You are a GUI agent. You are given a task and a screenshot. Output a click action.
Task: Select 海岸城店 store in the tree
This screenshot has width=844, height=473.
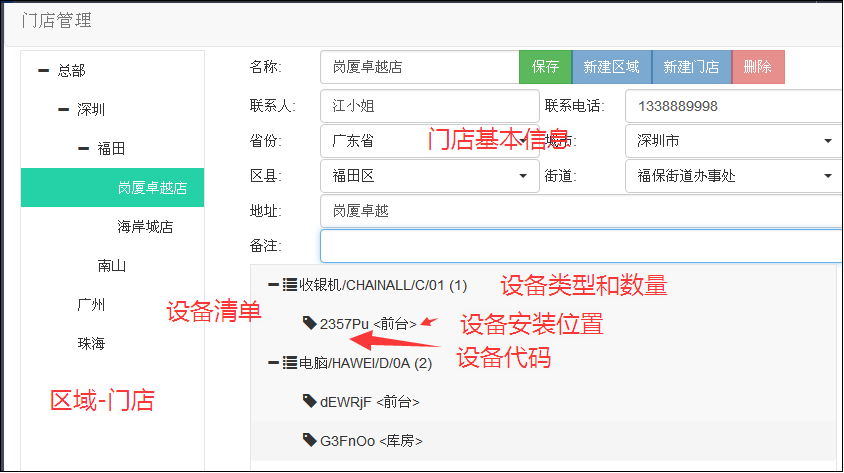coord(145,227)
